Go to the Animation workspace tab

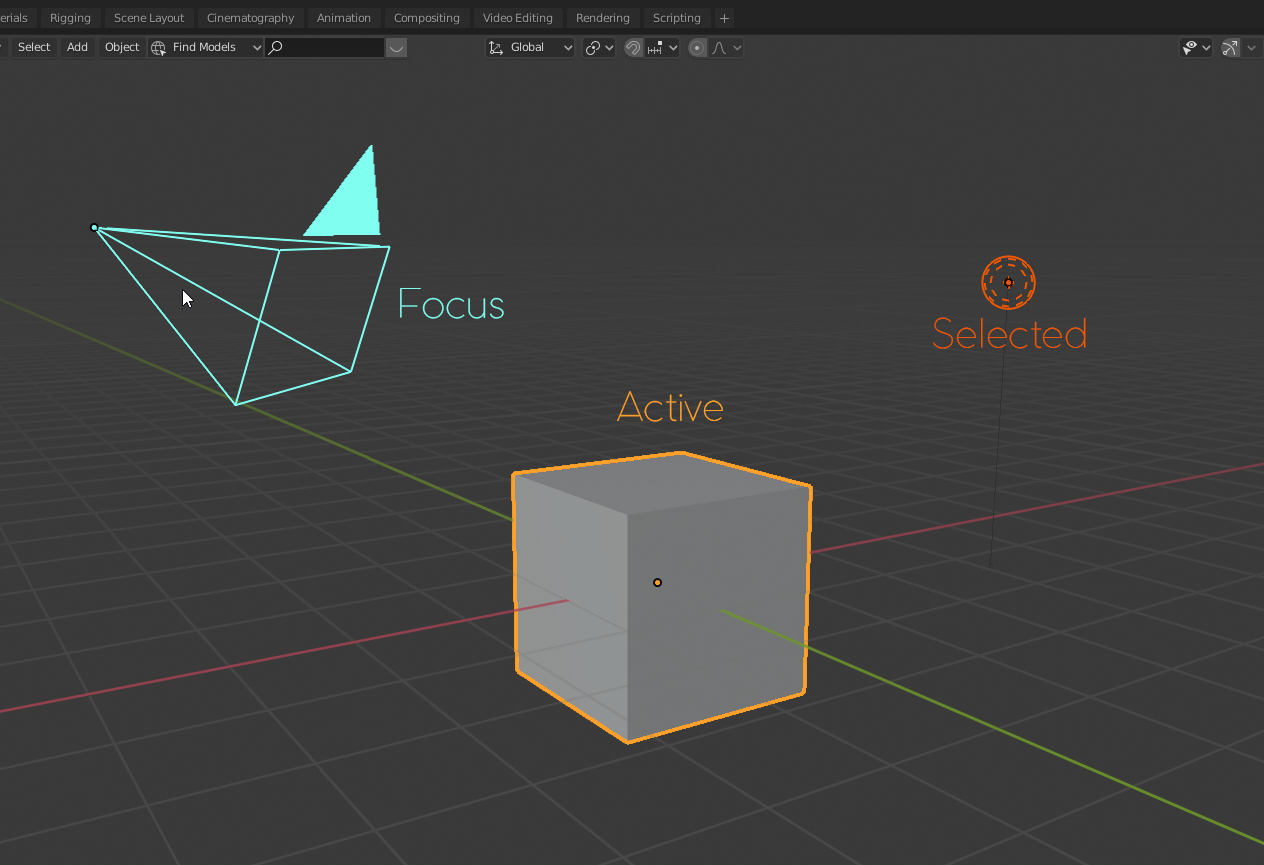pyautogui.click(x=344, y=18)
